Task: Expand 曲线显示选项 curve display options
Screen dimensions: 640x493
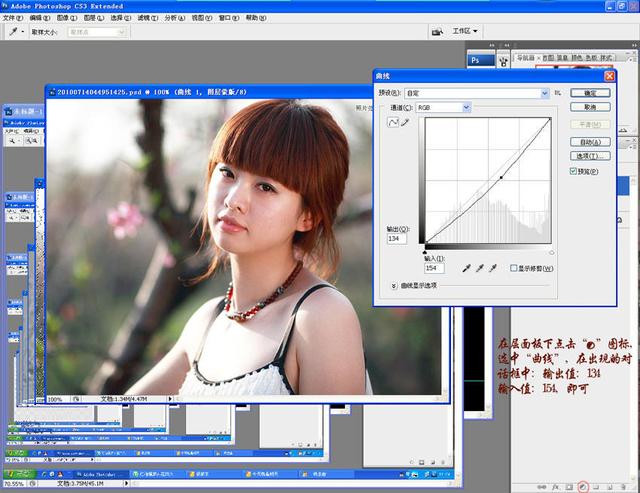Action: 393,286
